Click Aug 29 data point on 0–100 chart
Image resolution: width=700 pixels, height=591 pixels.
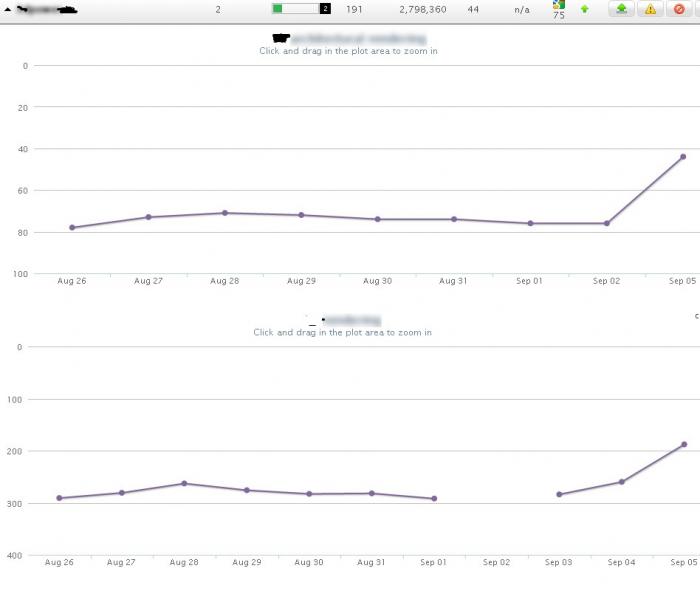coord(301,215)
